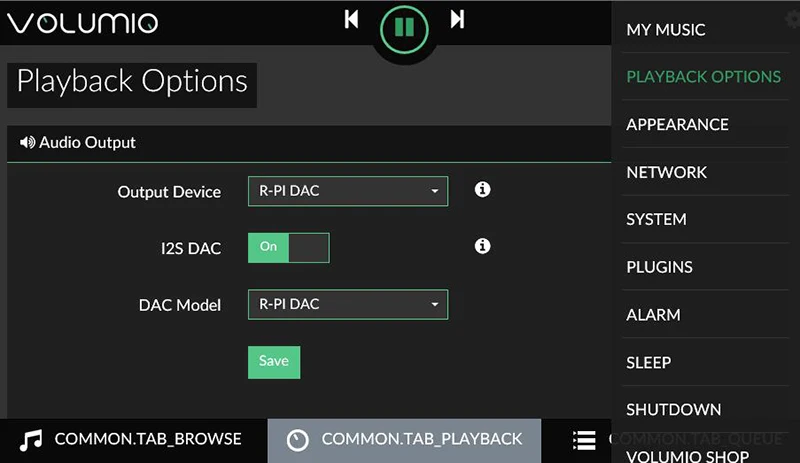This screenshot has width=800, height=463.
Task: Open My Music from the side menu
Action: click(666, 30)
